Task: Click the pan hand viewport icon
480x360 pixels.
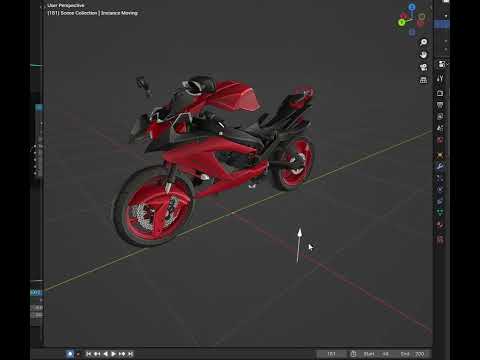Action: (x=423, y=55)
